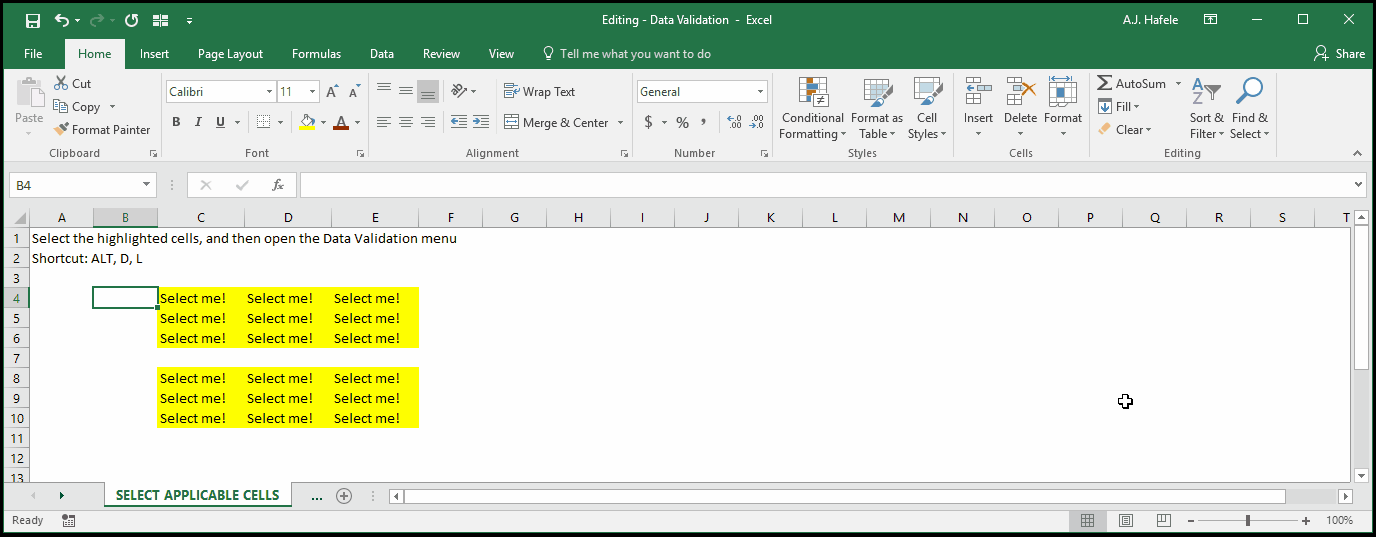Open the General number format dropdown
This screenshot has height=537, width=1376.
[760, 91]
